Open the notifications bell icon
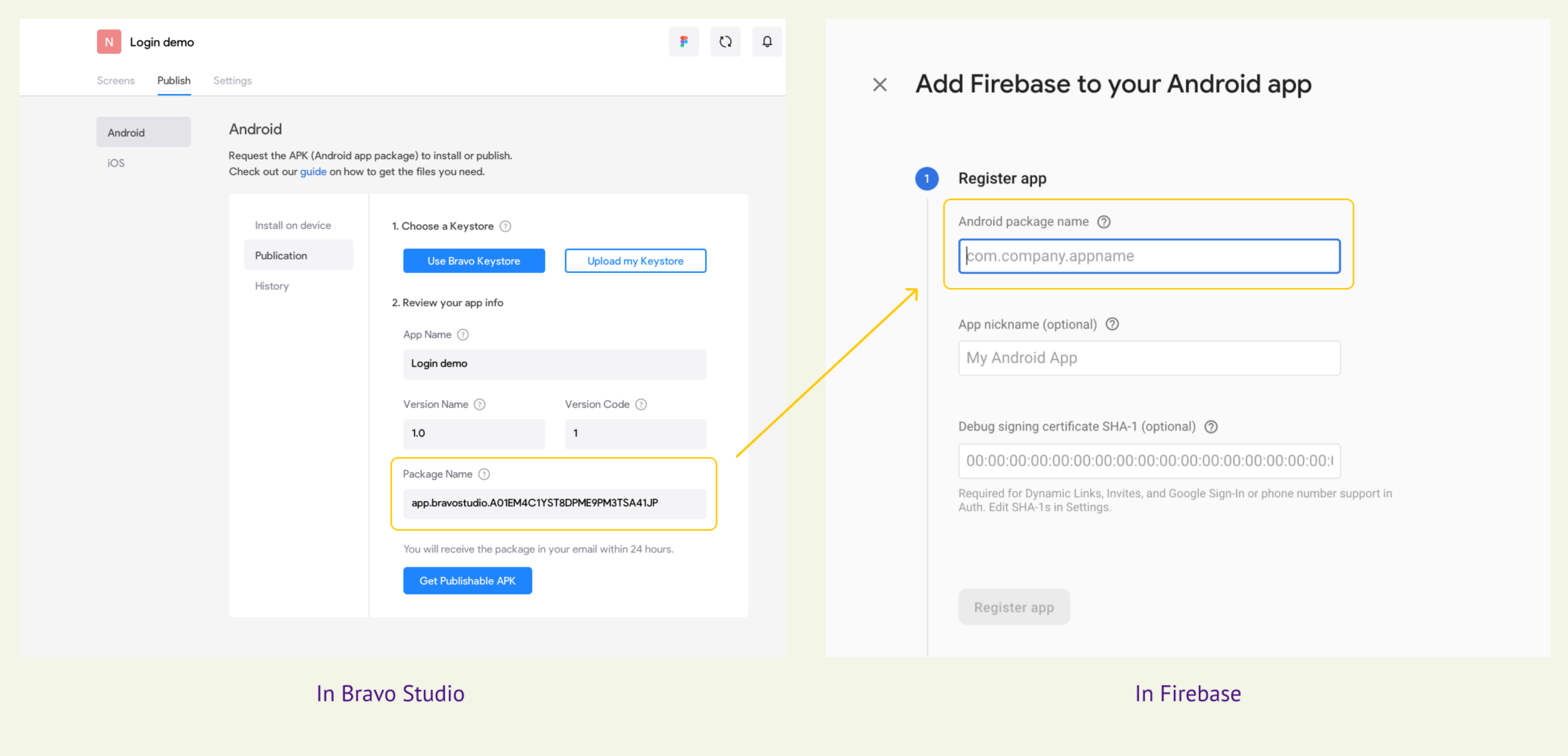 coord(767,42)
